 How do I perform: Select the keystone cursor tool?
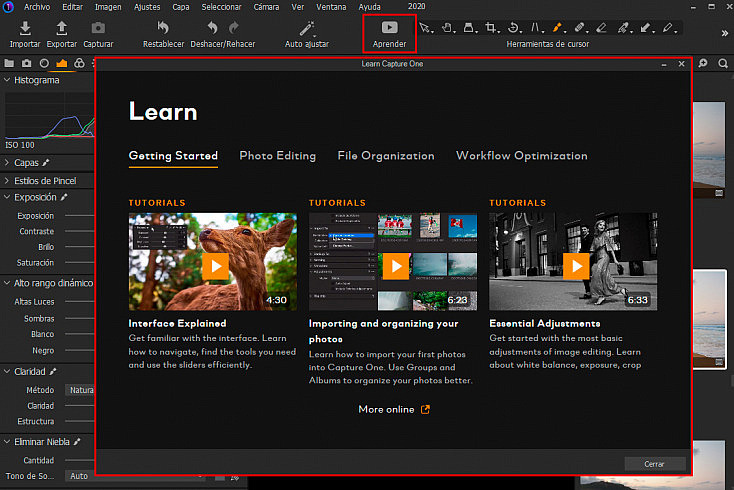pyautogui.click(x=535, y=28)
